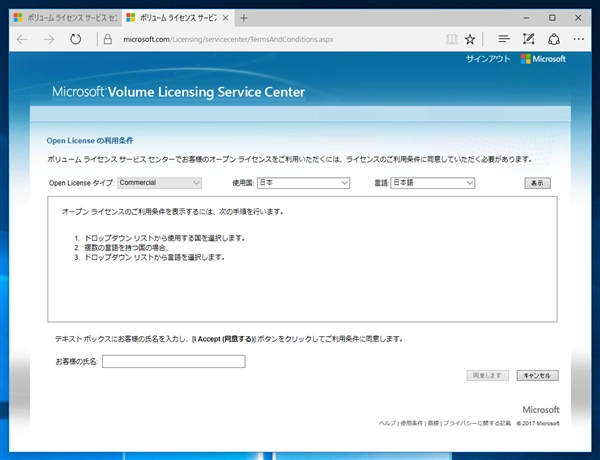Image resolution: width=600 pixels, height=460 pixels.
Task: Click the 同意します agree button
Action: pos(488,375)
